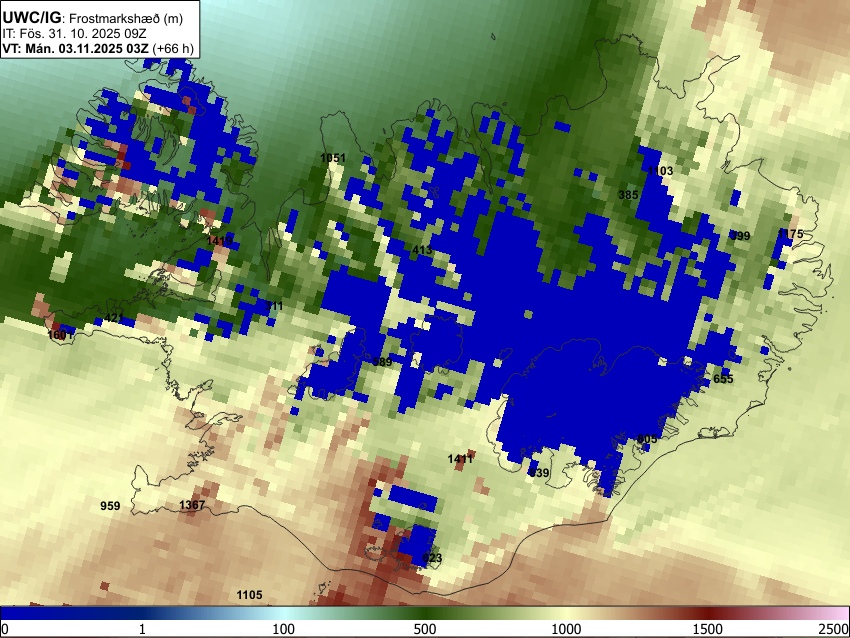Click the 959 map value
850x638 pixels.
[110, 506]
